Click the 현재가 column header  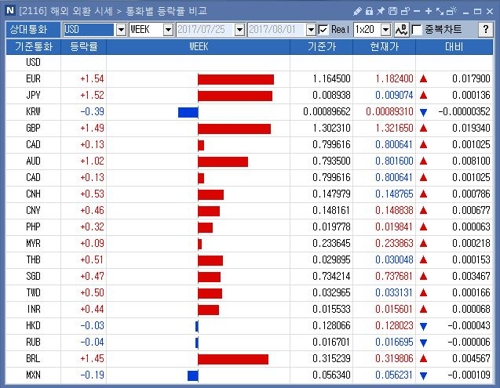pyautogui.click(x=384, y=47)
